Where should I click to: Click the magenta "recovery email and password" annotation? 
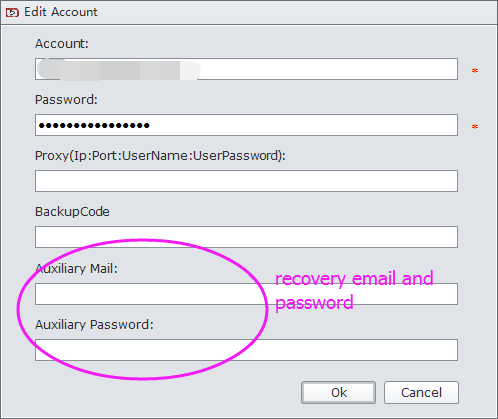point(354,290)
